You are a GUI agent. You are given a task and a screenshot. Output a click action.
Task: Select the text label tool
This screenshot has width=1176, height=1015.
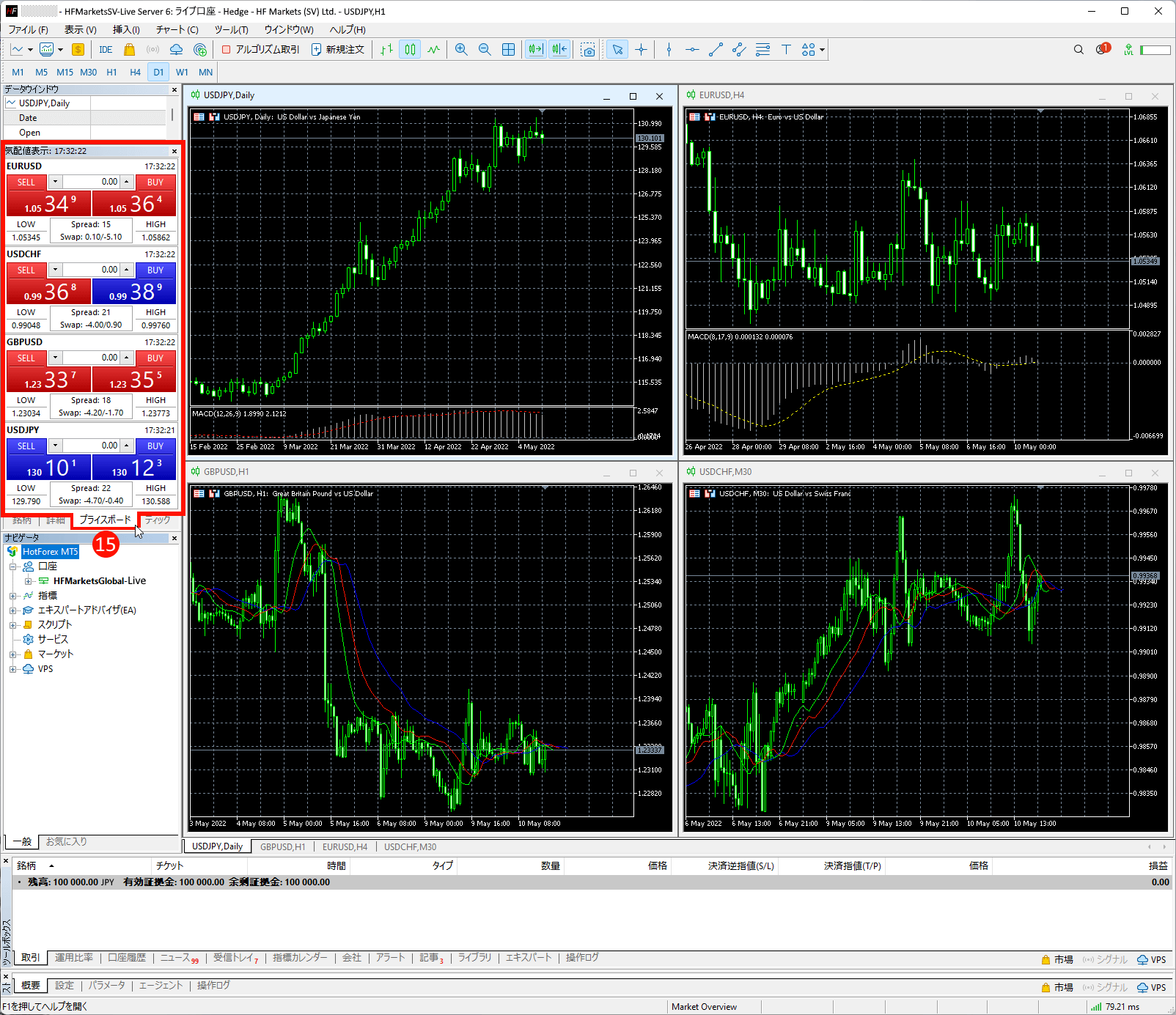786,50
